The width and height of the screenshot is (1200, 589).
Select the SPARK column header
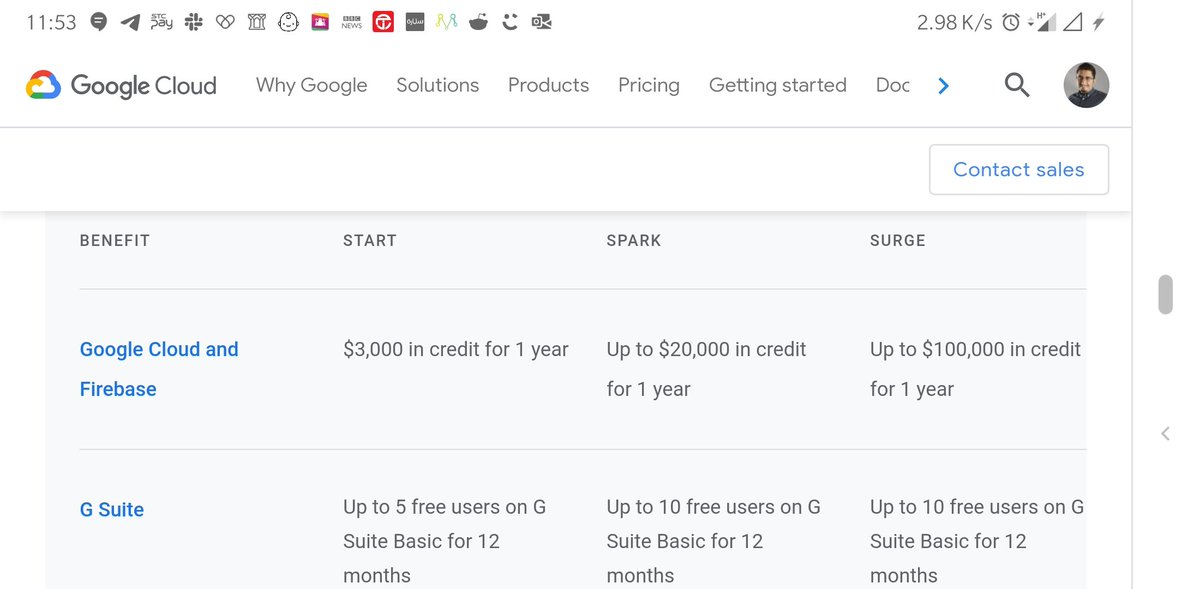tap(634, 240)
